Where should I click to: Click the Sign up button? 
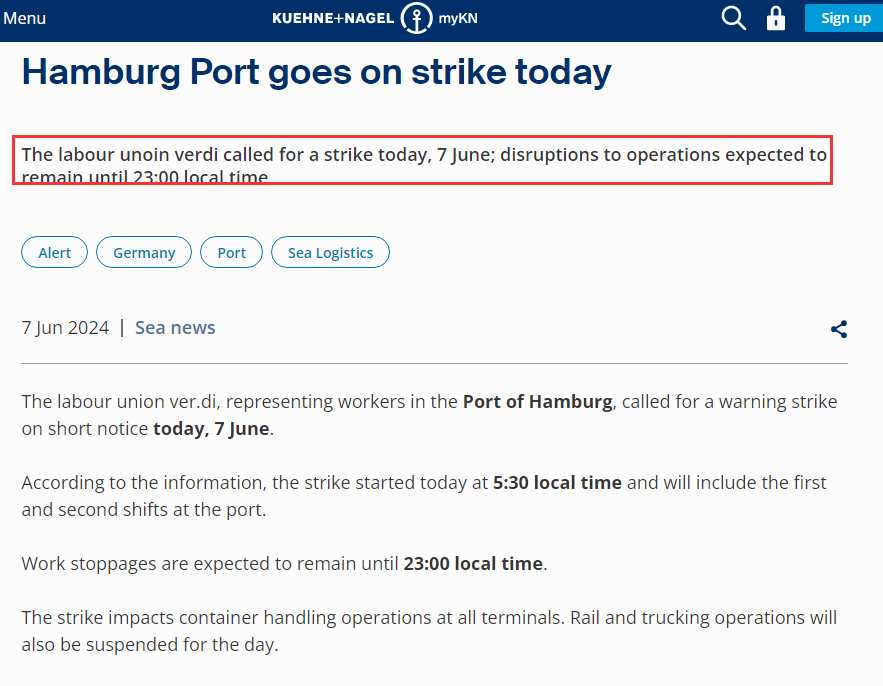[844, 18]
